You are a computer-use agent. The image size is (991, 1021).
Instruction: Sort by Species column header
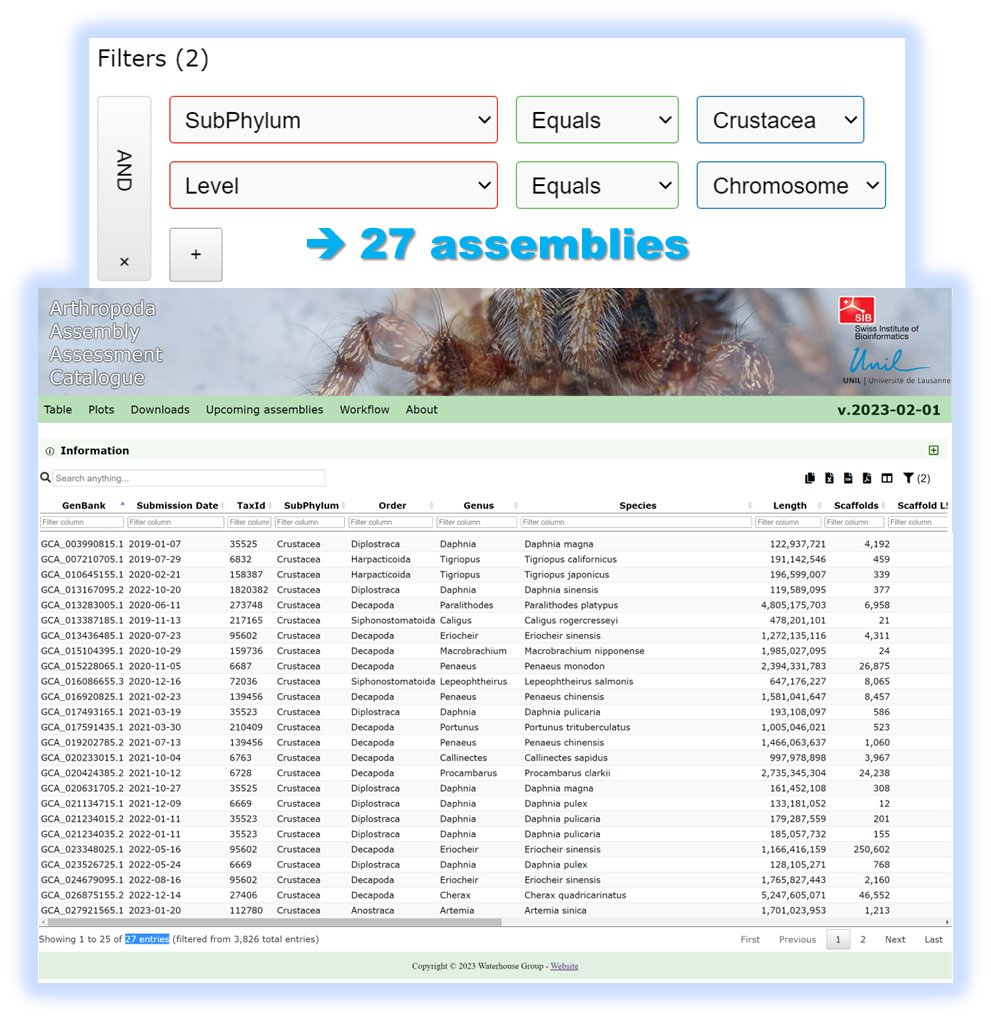coord(637,505)
